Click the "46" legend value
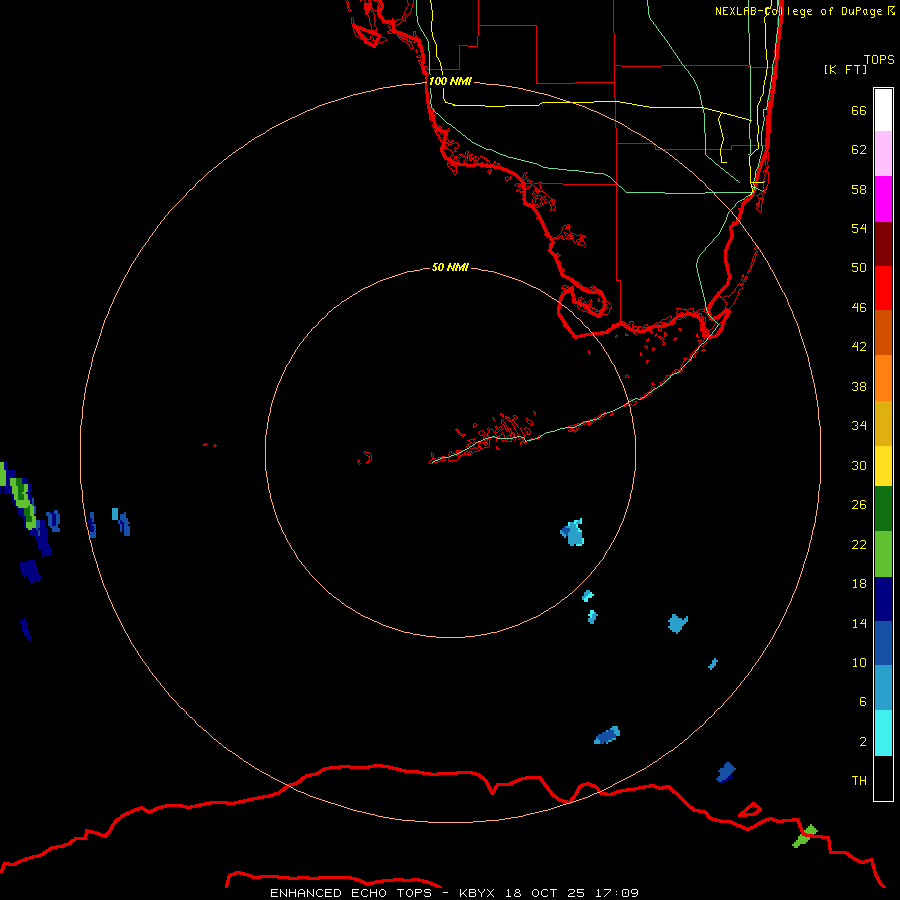 [x=859, y=308]
